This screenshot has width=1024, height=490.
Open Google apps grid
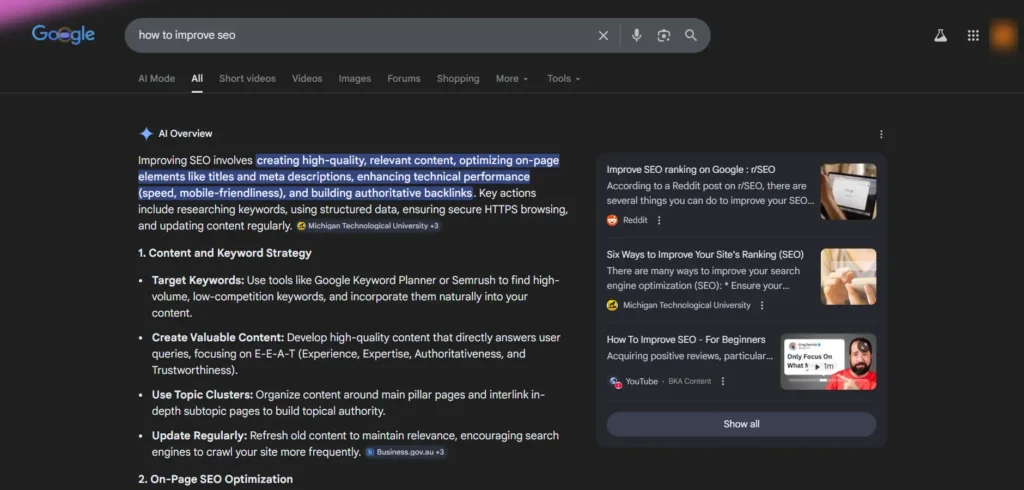pyautogui.click(x=973, y=35)
